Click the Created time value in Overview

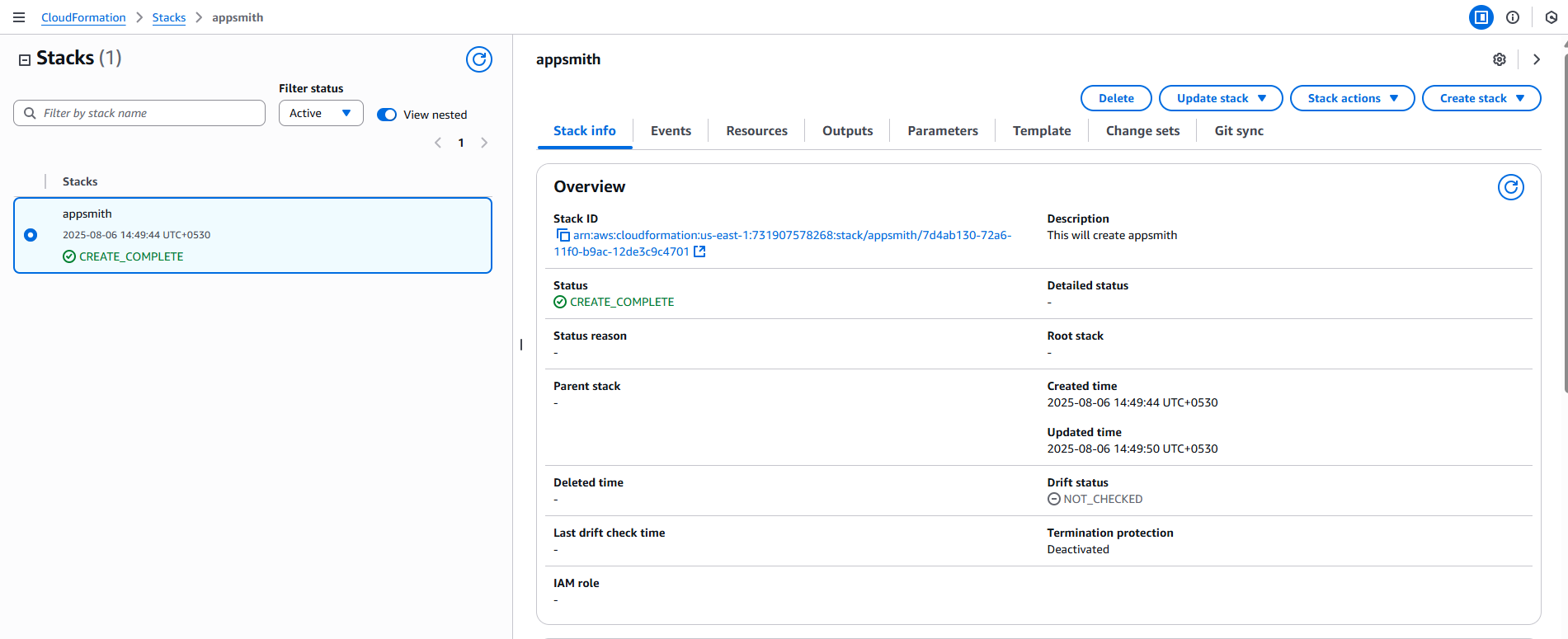point(1132,402)
